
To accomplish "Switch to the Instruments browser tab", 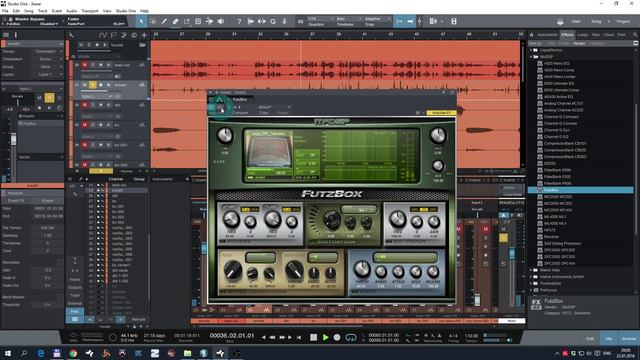I will click(547, 35).
